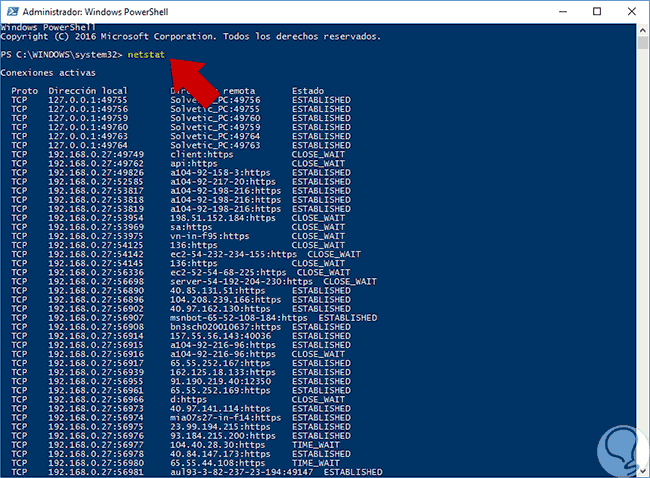Image resolution: width=650 pixels, height=478 pixels.
Task: Click remote address 65.55.44.108:https
Action: (x=218, y=463)
